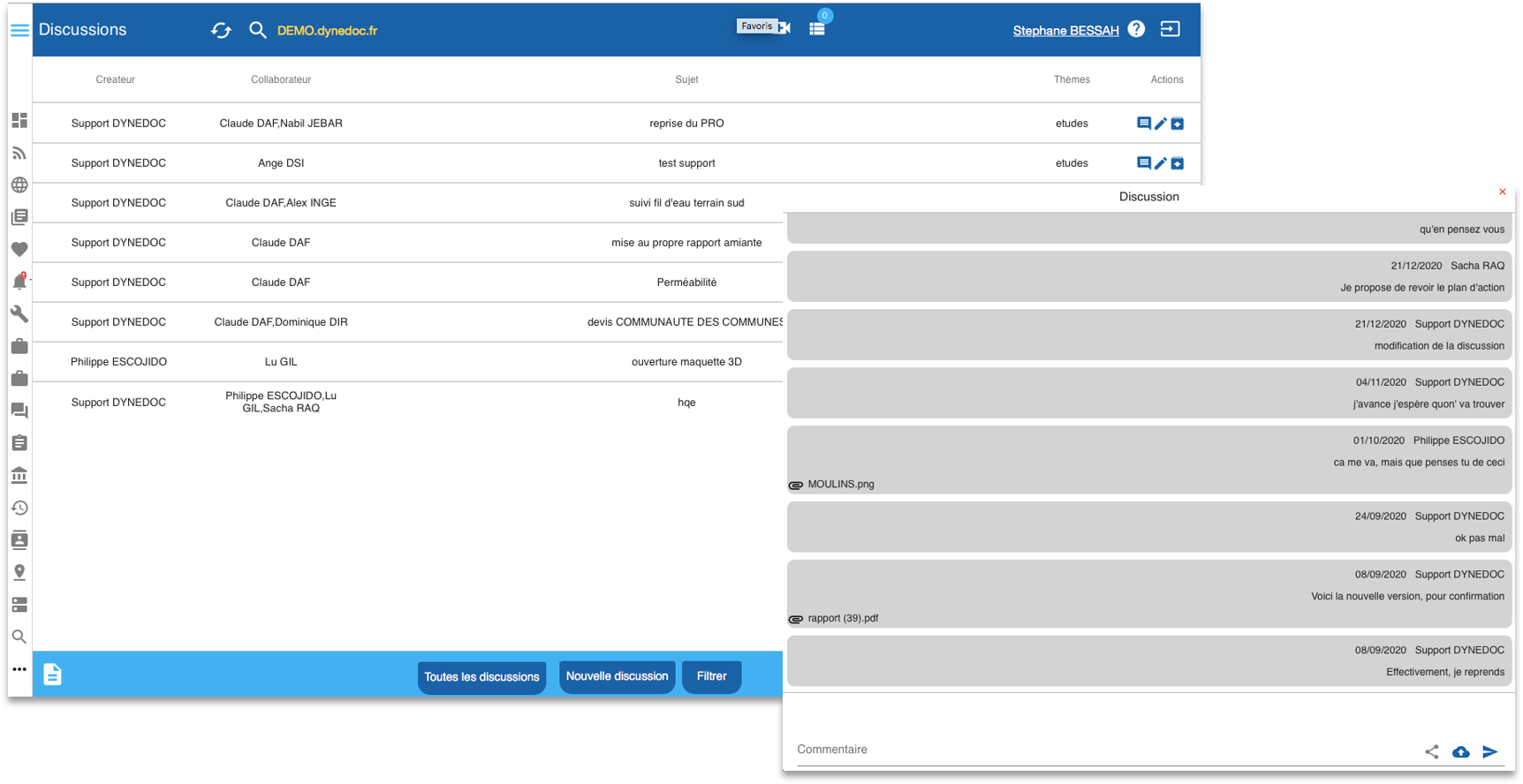Open the rapport (39).pdf attachment
1523x784 pixels.
coord(843,618)
